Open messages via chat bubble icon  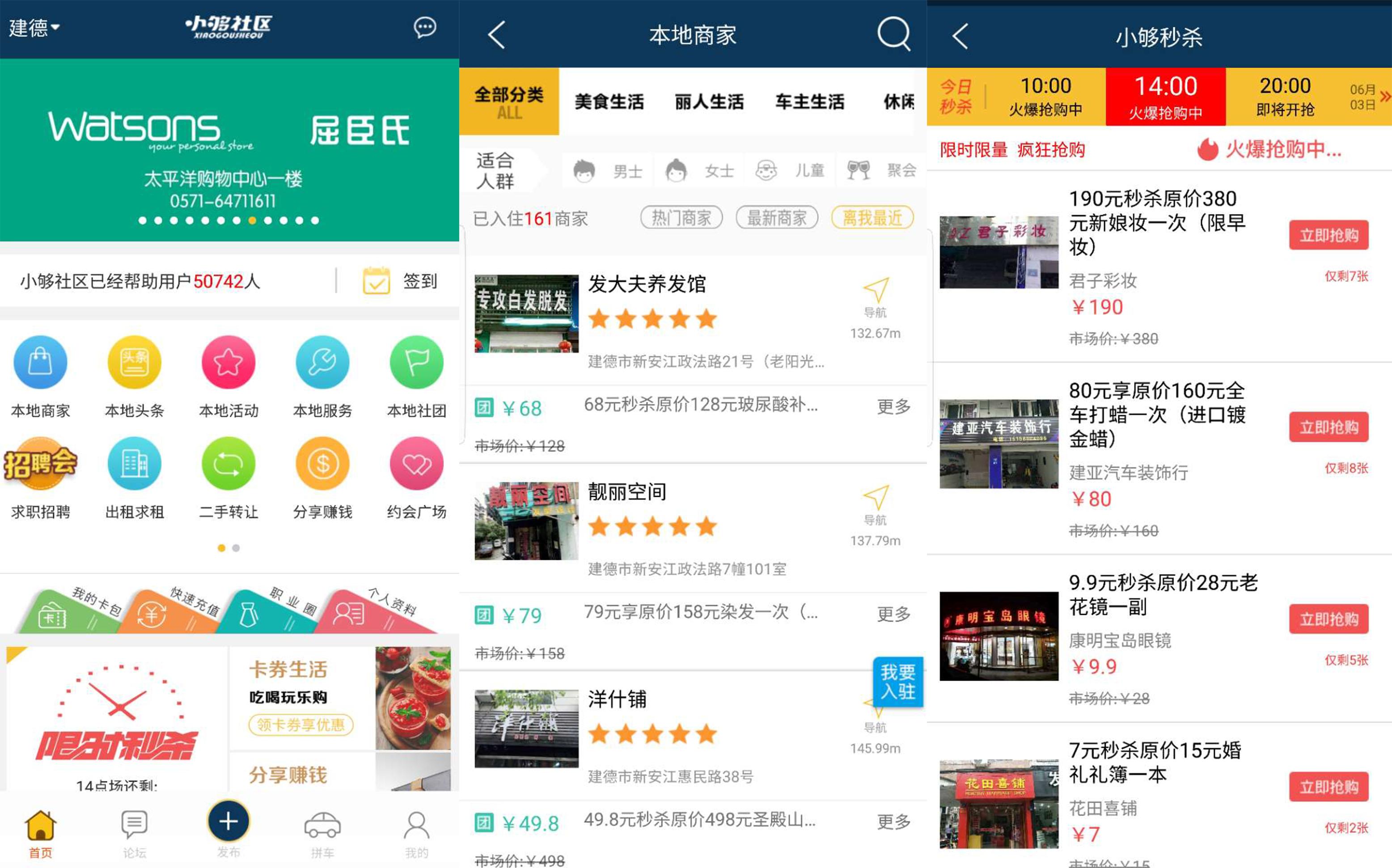point(425,27)
